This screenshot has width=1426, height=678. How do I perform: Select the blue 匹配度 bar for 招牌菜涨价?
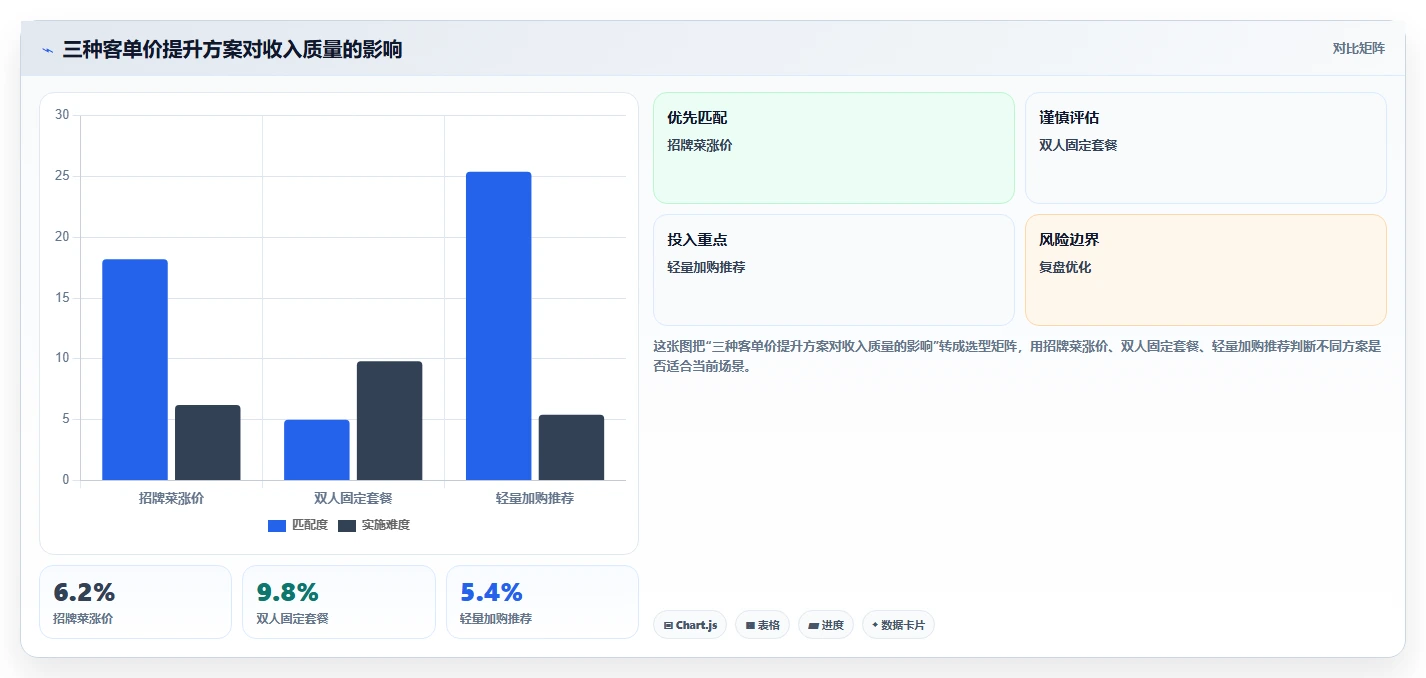(135, 370)
